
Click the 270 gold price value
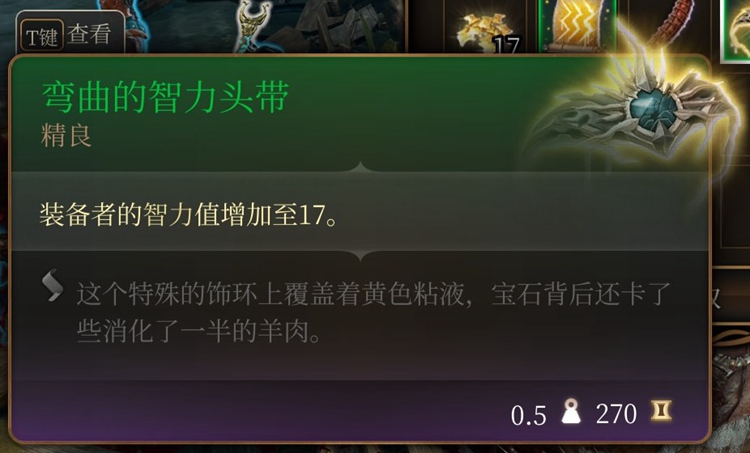tap(616, 414)
